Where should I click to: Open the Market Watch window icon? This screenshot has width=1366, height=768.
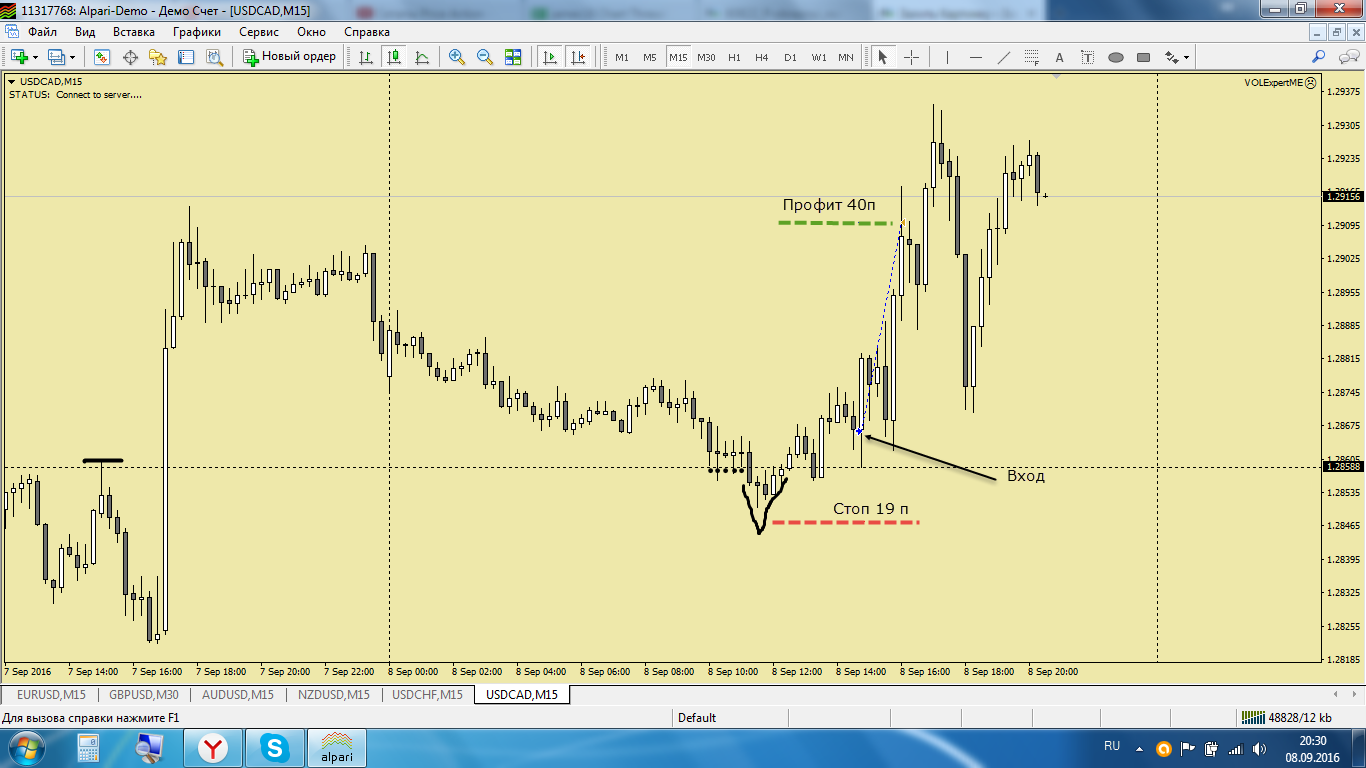(102, 57)
